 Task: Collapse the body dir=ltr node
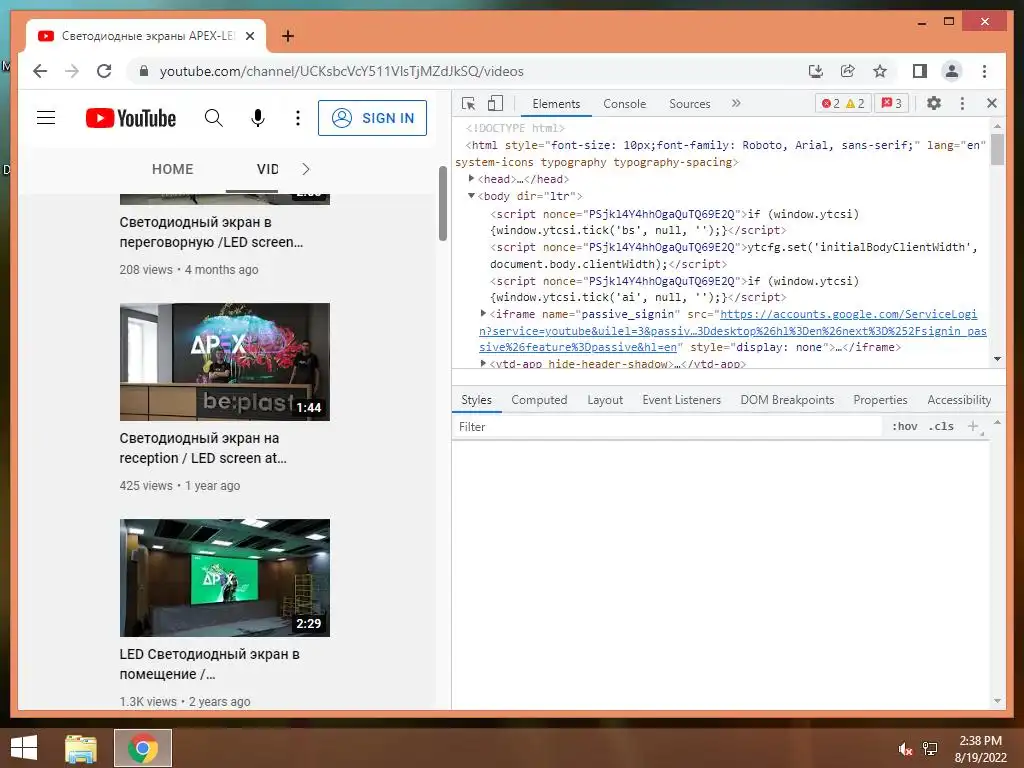click(x=472, y=195)
